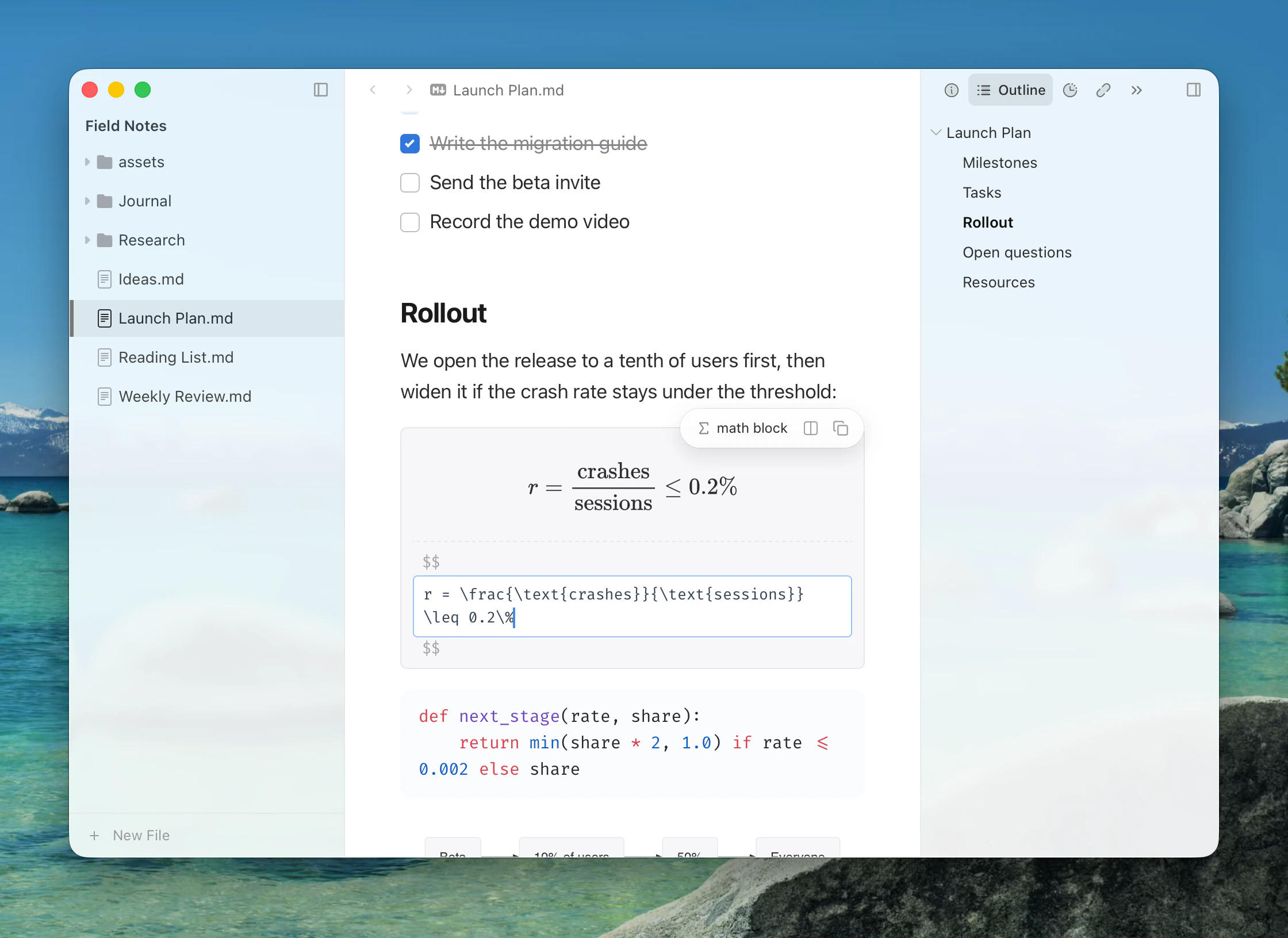Open the history clock icon

(x=1070, y=90)
